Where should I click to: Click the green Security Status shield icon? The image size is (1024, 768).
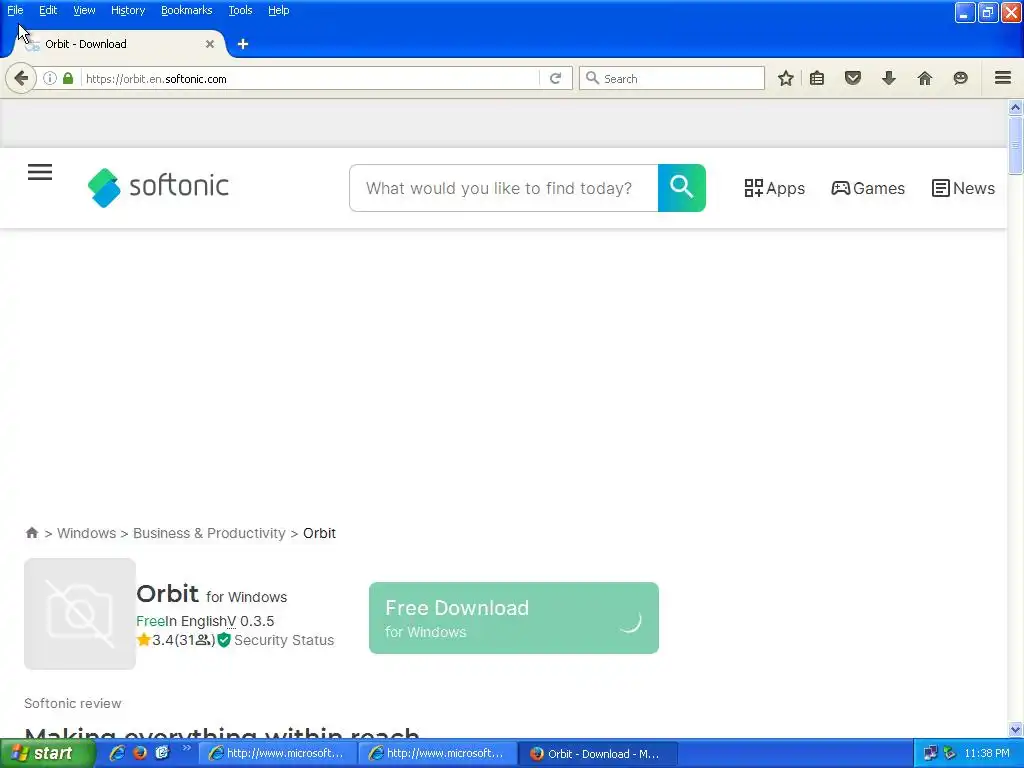[224, 640]
